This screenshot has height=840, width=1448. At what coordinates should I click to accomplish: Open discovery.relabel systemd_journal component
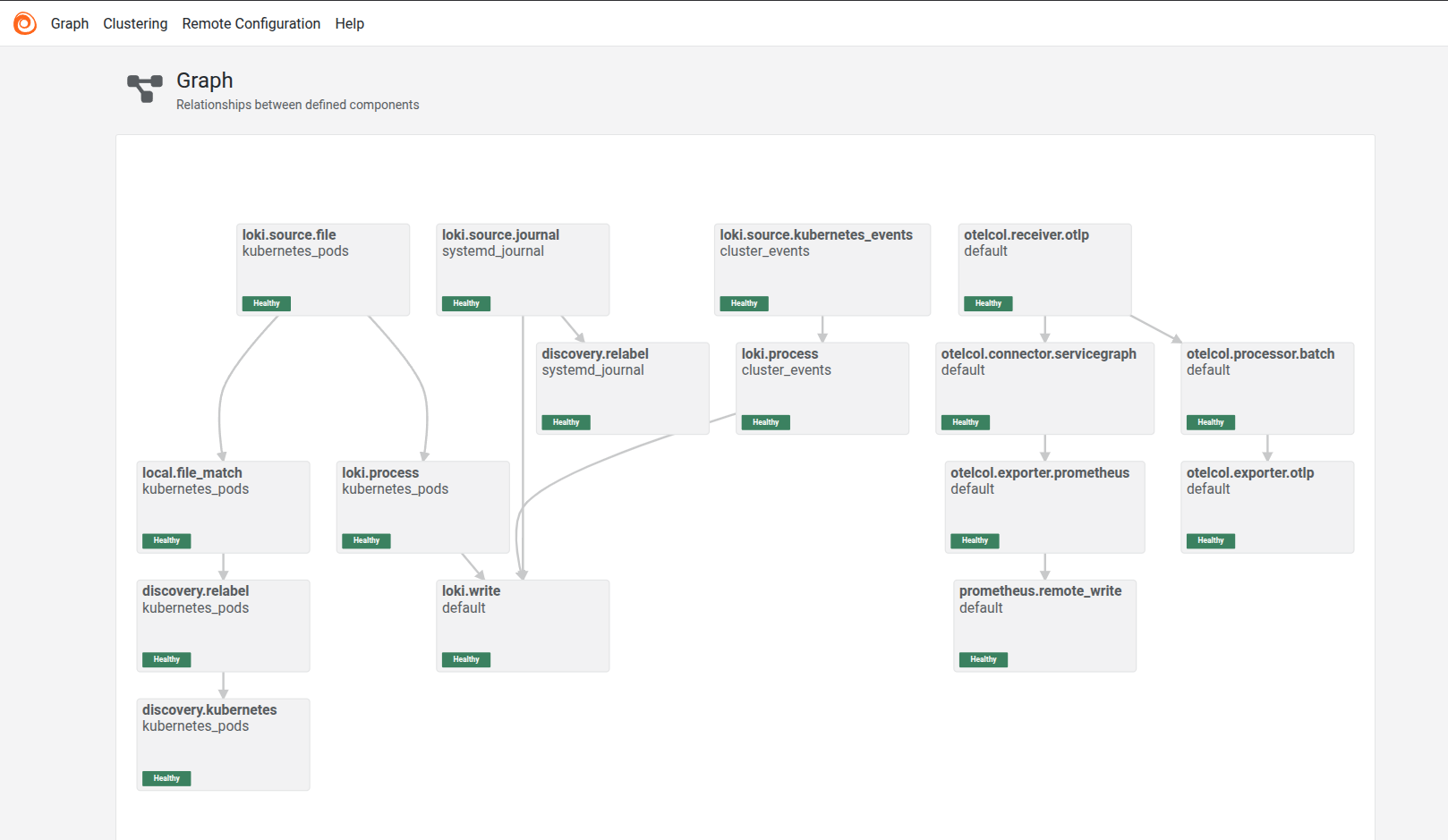[622, 388]
